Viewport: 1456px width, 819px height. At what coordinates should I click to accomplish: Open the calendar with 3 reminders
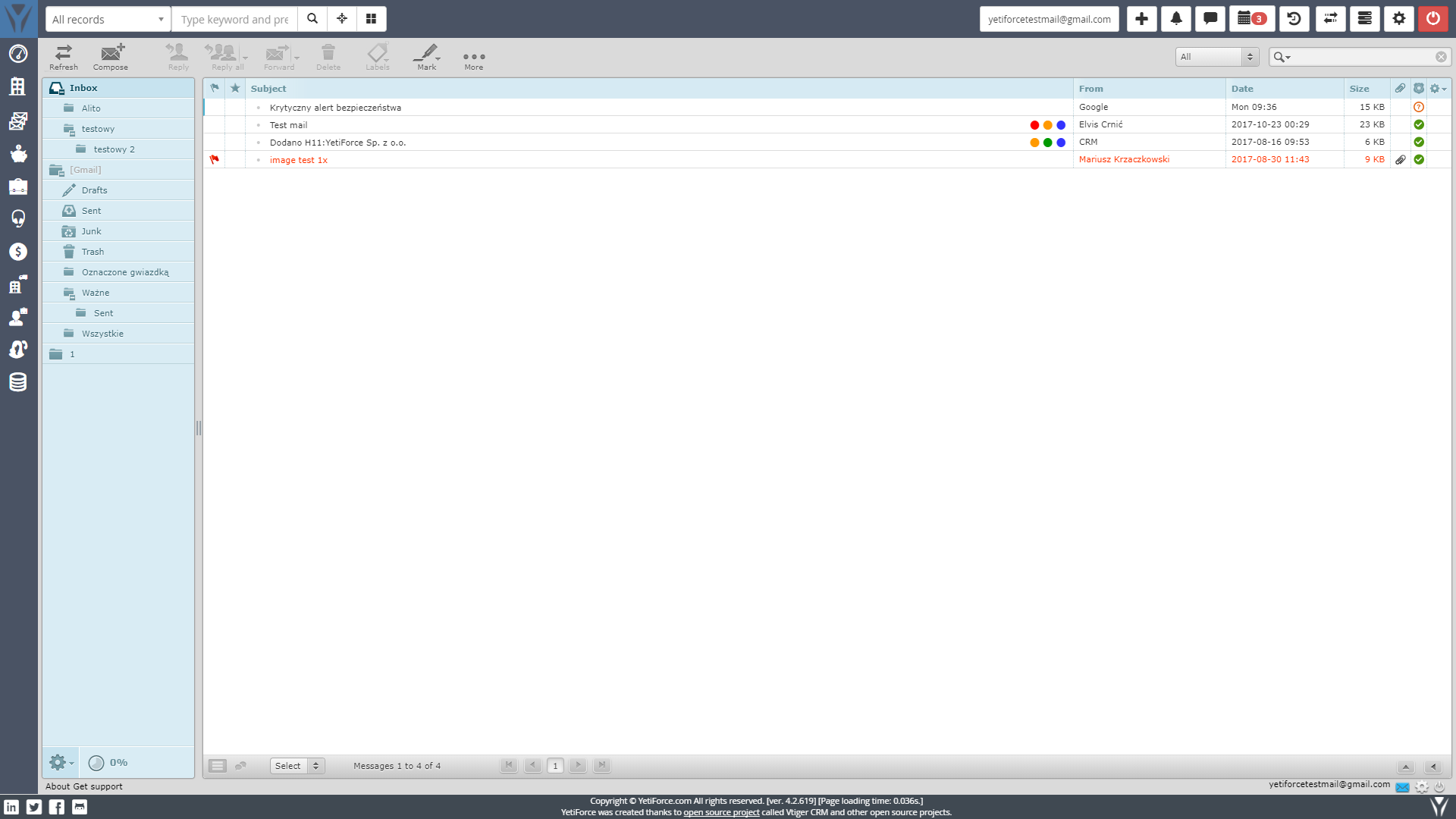tap(1250, 18)
